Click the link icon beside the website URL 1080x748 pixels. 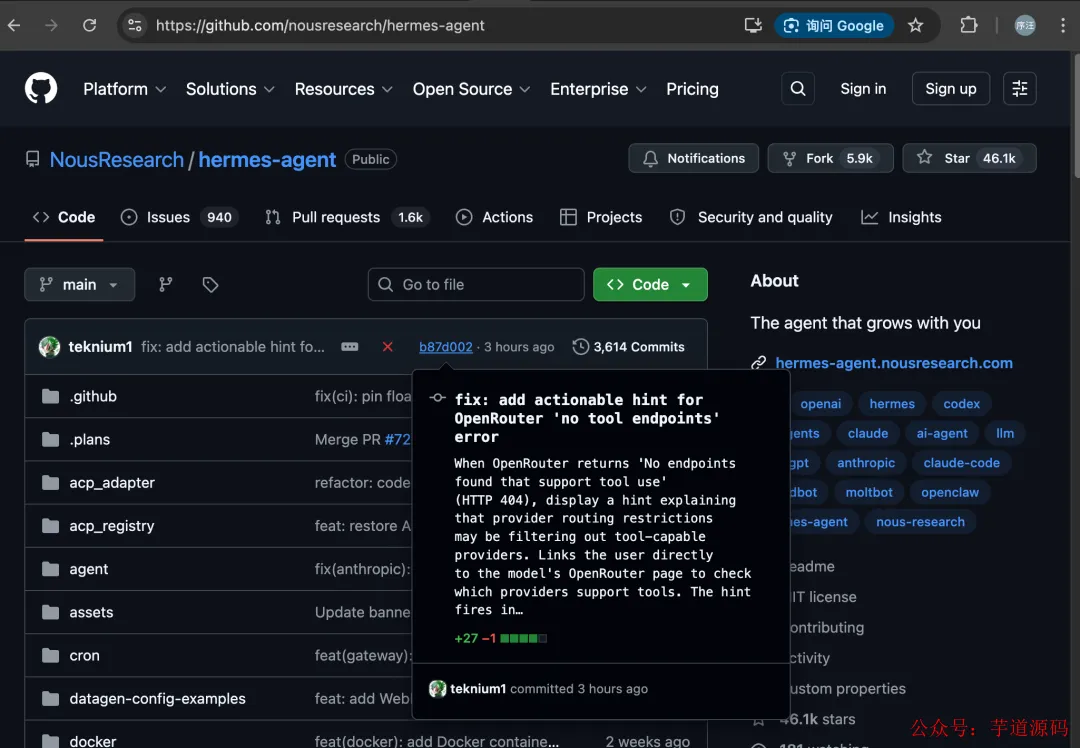(758, 362)
